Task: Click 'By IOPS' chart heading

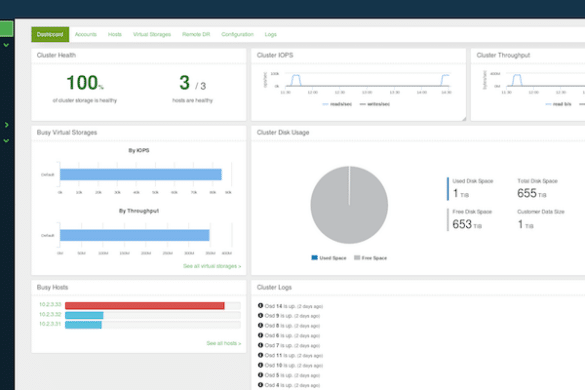Action: 139,150
